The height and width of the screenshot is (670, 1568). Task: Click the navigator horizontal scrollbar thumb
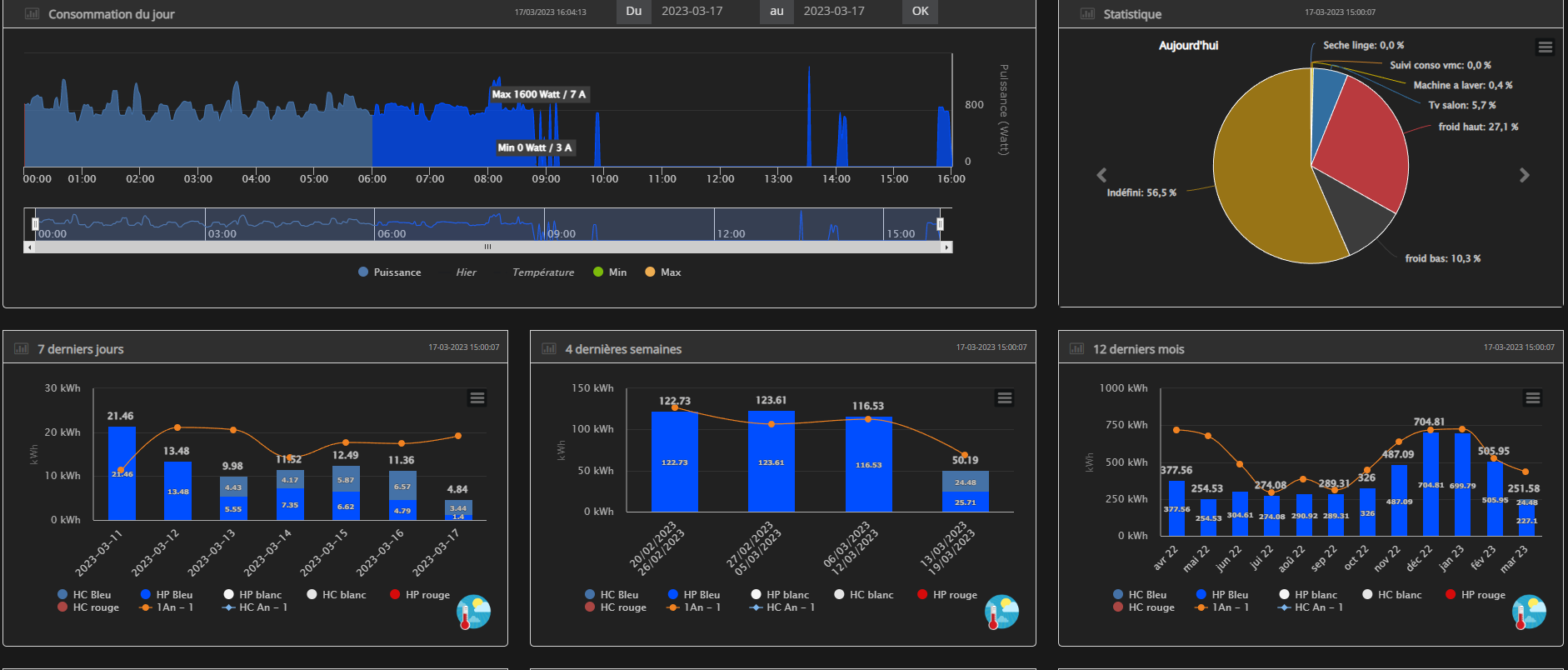point(488,247)
